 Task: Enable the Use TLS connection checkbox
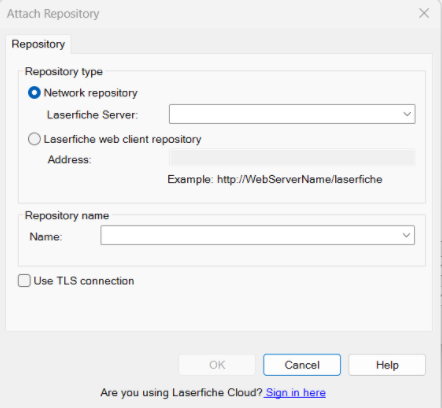point(24,281)
